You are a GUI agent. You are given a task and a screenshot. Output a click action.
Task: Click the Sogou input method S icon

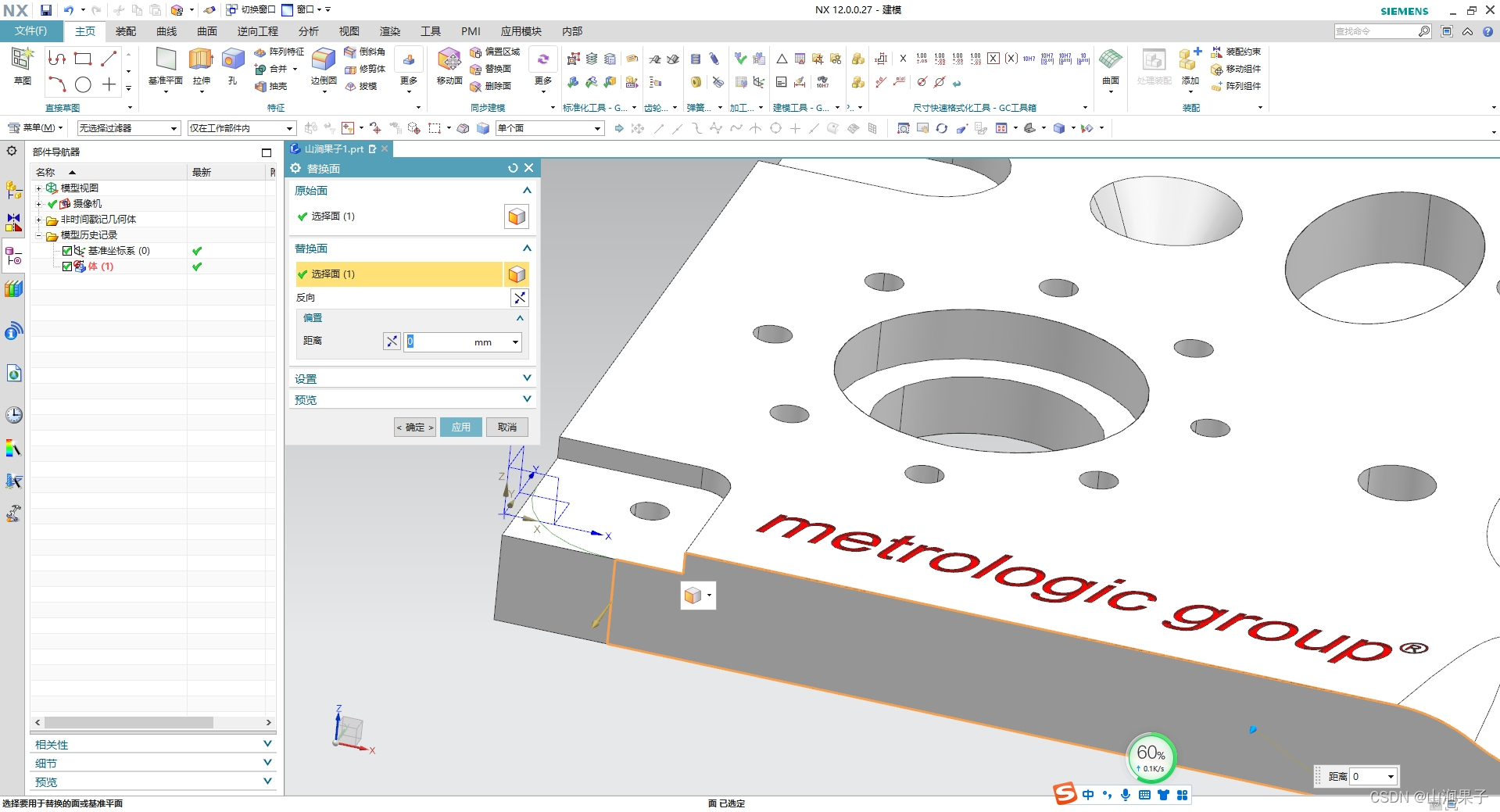click(1065, 794)
